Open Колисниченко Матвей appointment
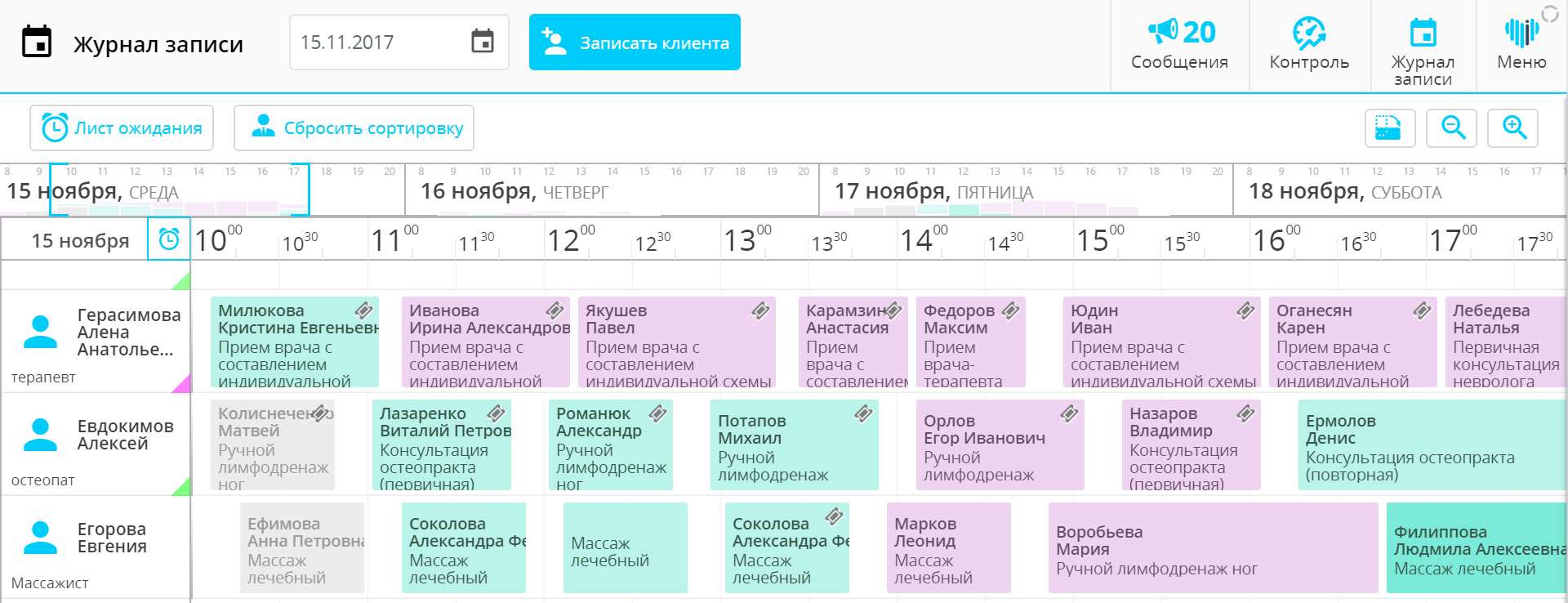This screenshot has width=1568, height=603. [x=273, y=445]
